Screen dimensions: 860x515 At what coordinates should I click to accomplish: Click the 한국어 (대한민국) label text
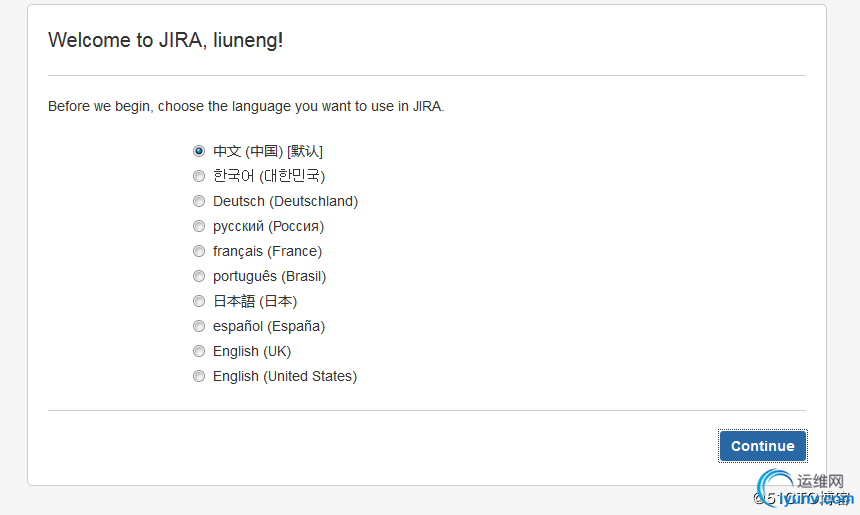click(269, 176)
